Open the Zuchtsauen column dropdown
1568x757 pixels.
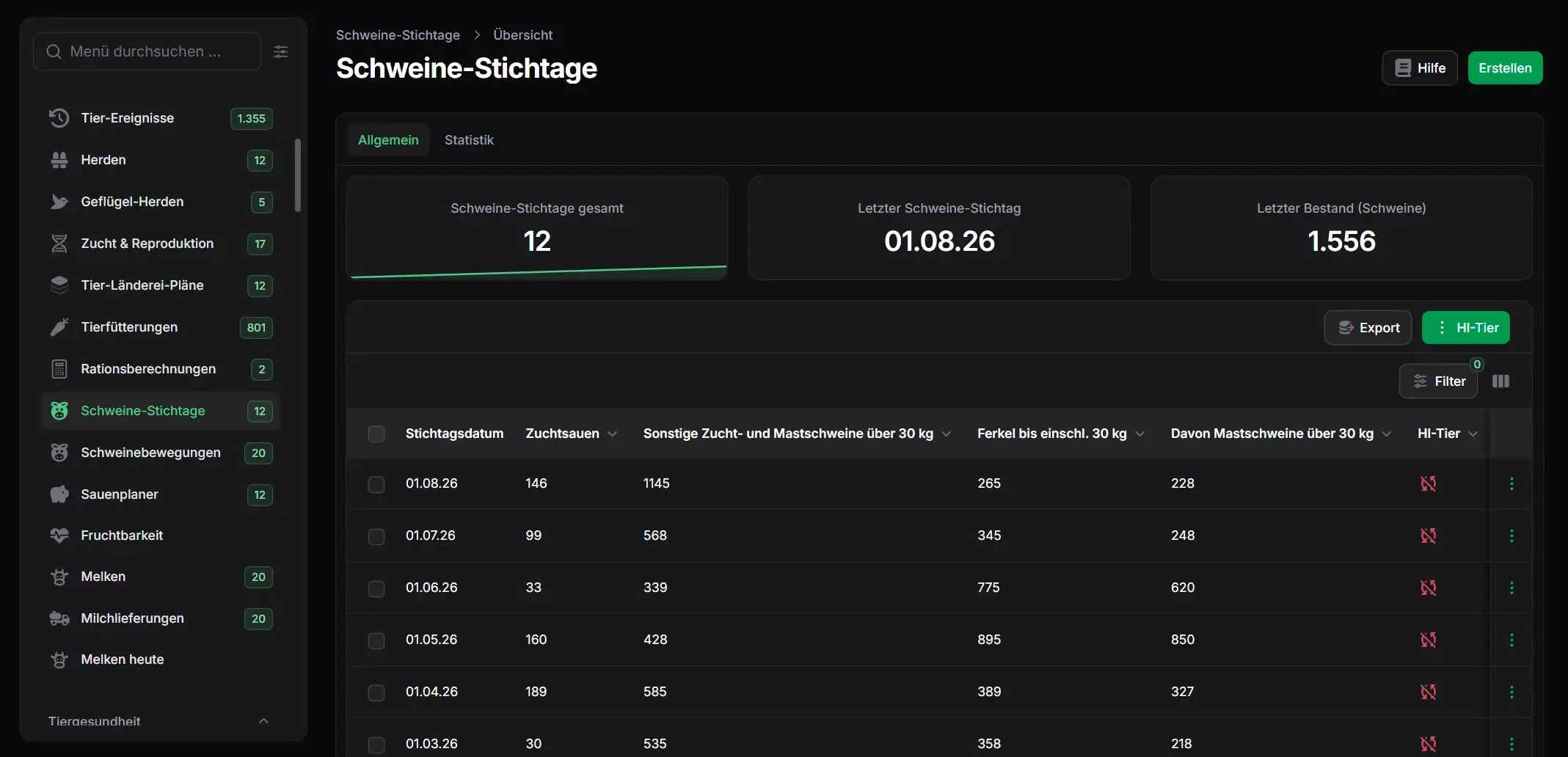pos(612,434)
